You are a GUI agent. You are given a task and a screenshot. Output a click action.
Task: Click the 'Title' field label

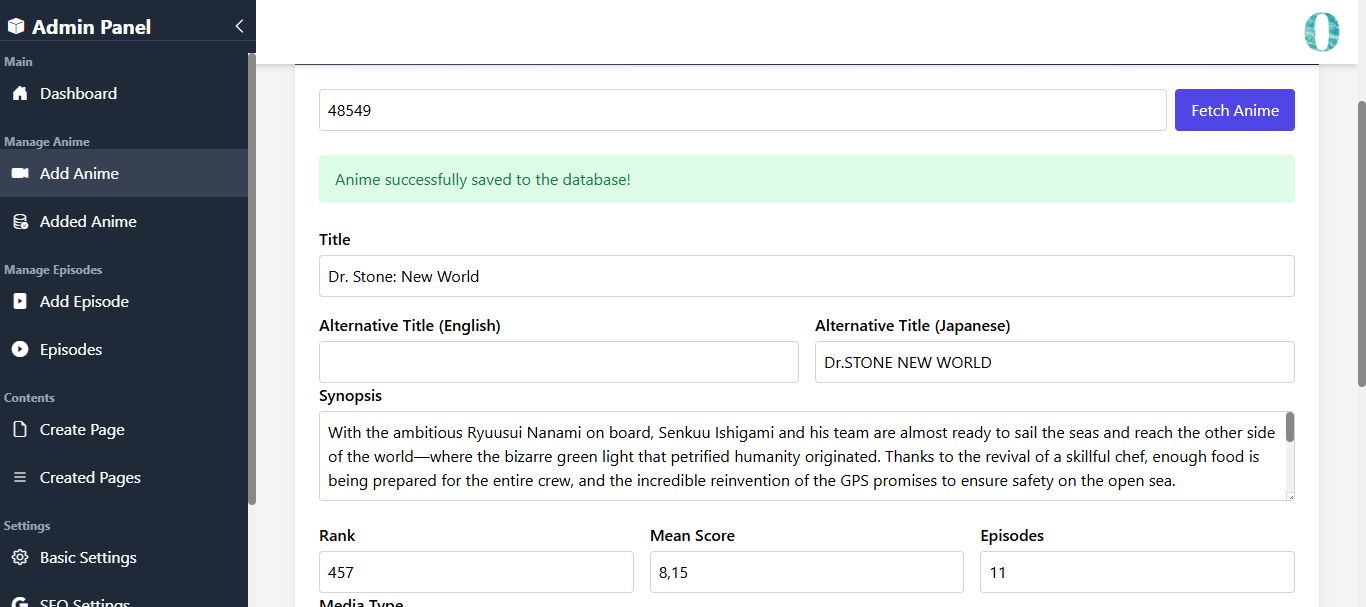coord(335,240)
